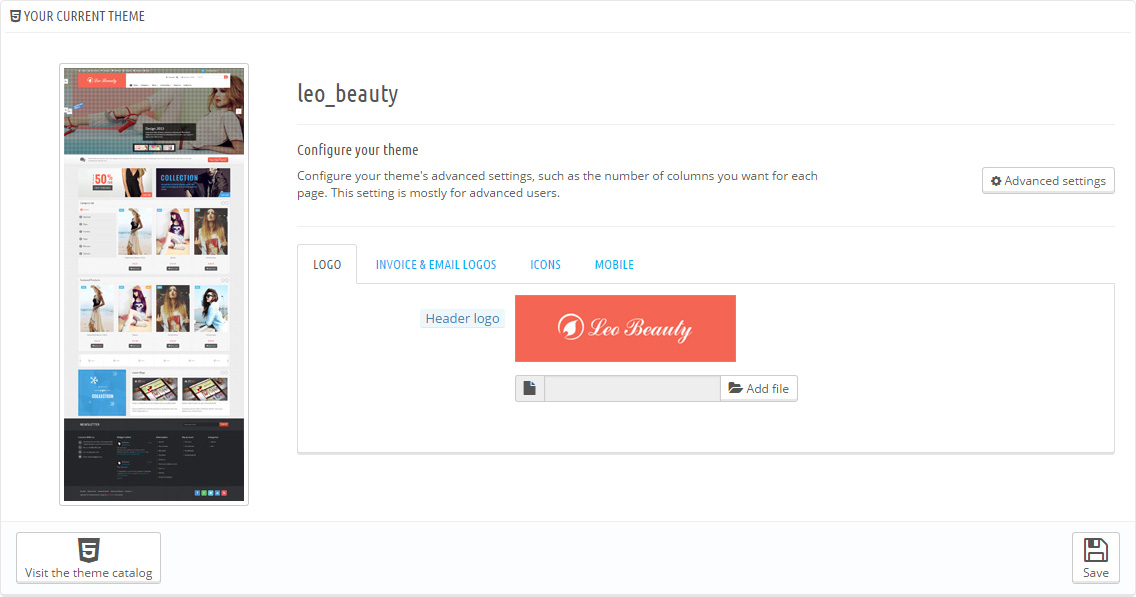Click the HTML5 icon beside Your Current Theme

pyautogui.click(x=15, y=16)
